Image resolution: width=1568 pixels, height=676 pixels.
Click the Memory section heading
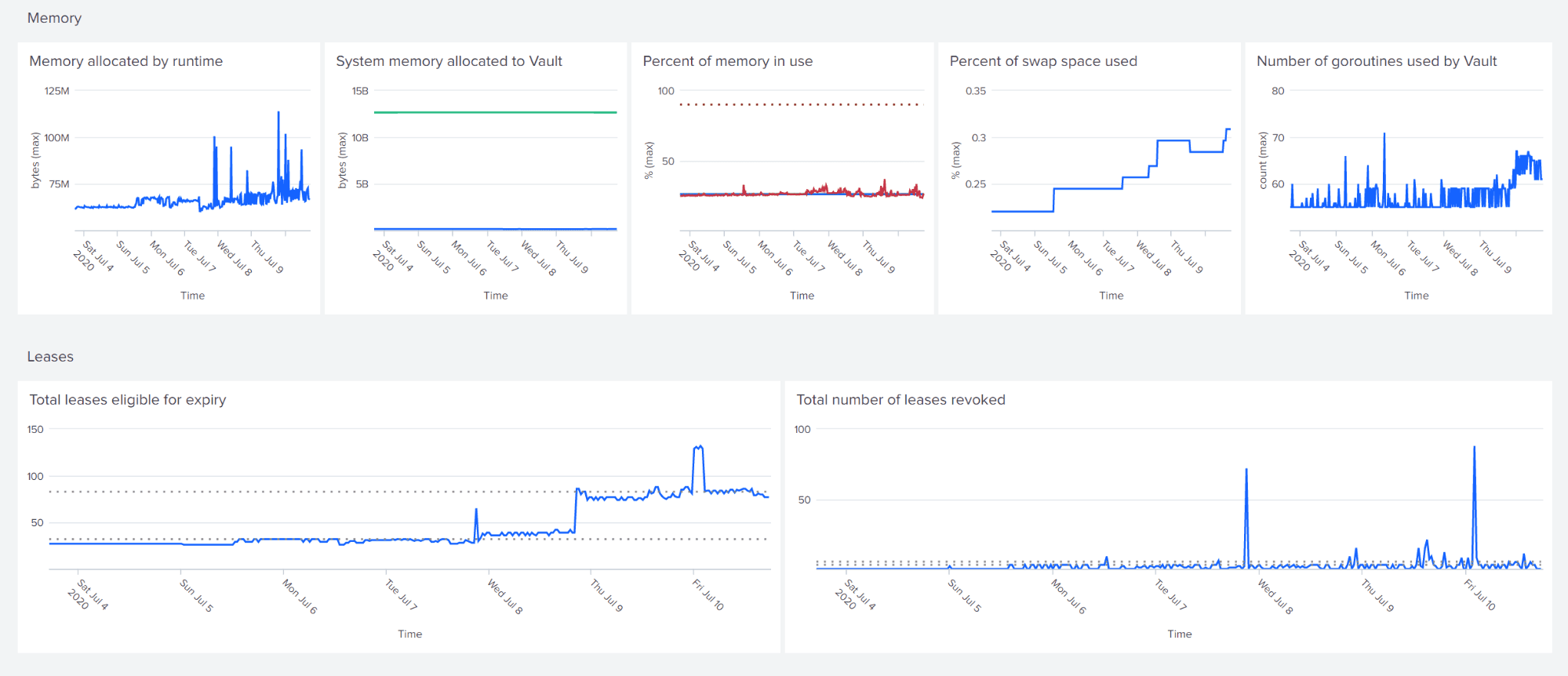(54, 18)
